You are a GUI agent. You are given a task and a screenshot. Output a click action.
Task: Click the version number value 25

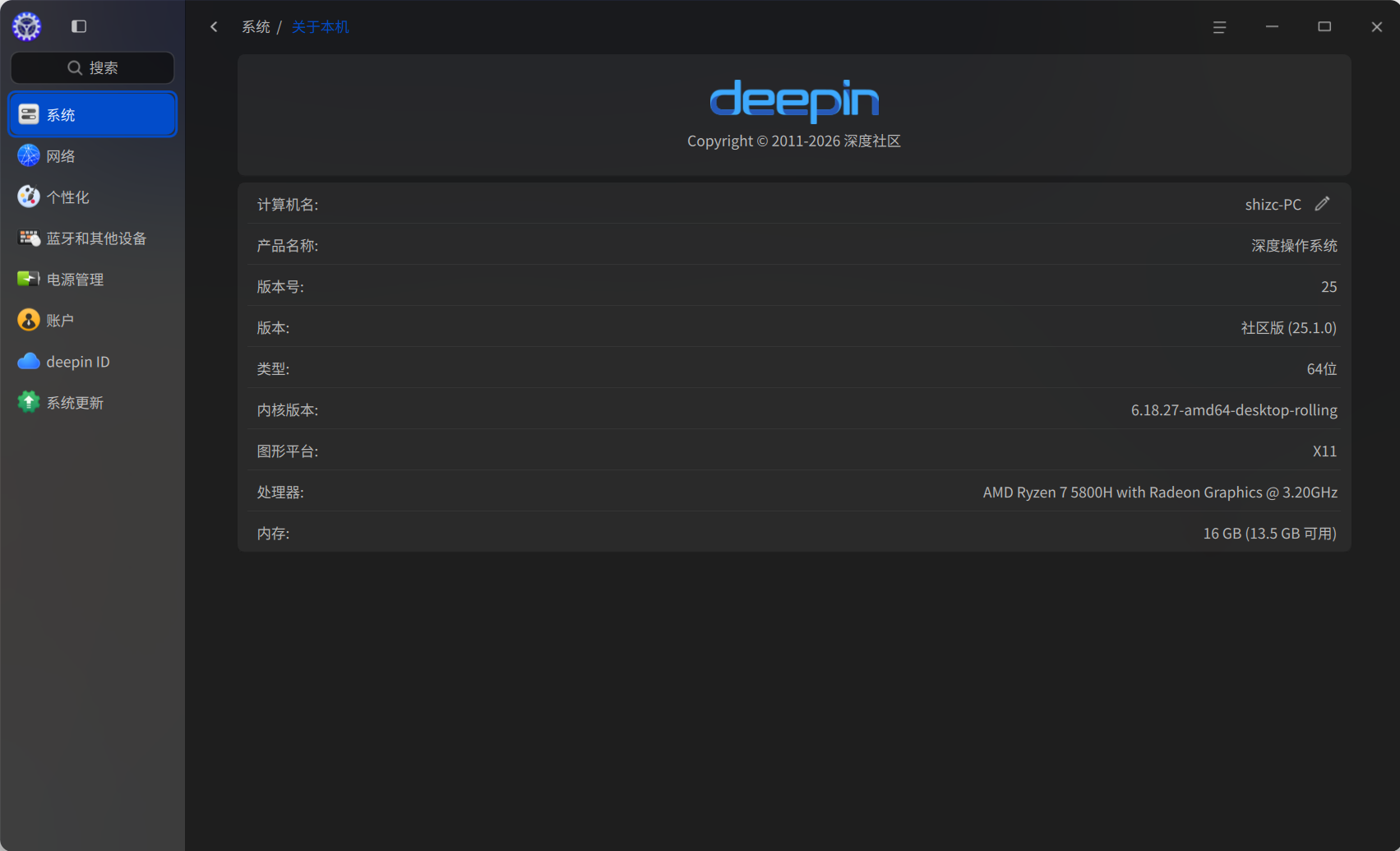pos(1329,286)
